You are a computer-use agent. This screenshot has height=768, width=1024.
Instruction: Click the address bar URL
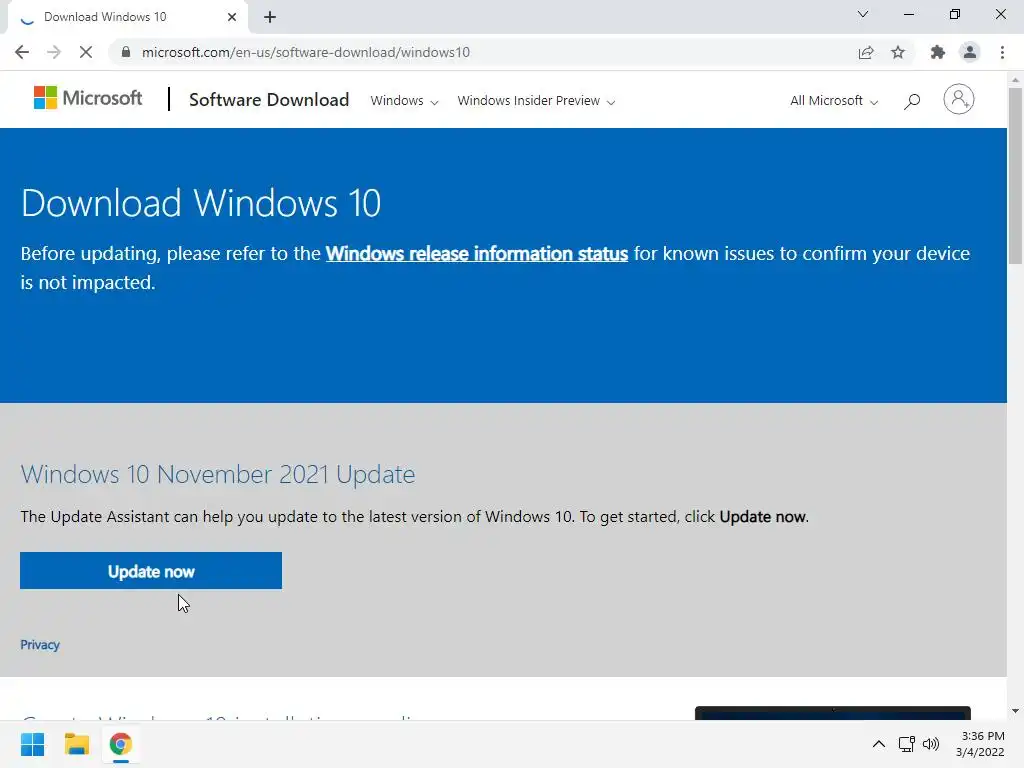[306, 52]
